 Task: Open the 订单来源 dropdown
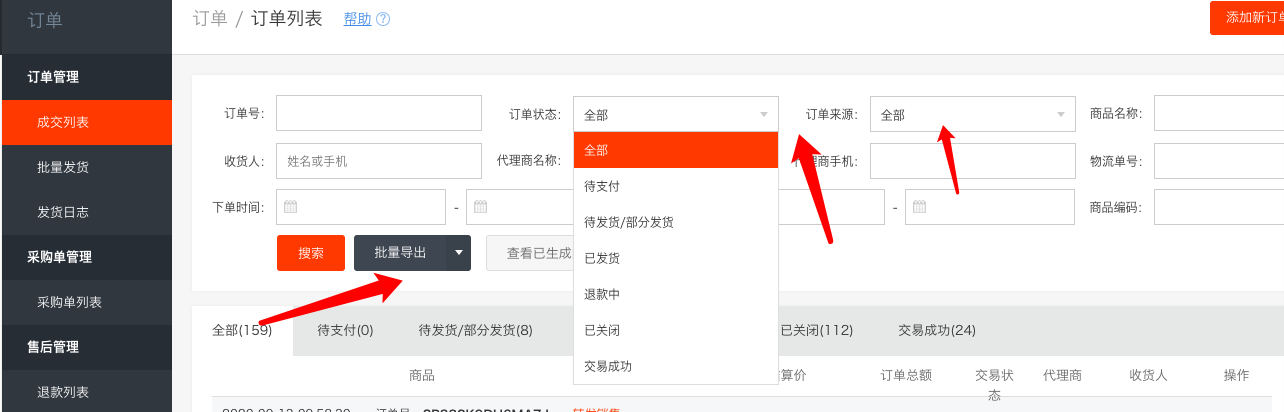[x=973, y=114]
